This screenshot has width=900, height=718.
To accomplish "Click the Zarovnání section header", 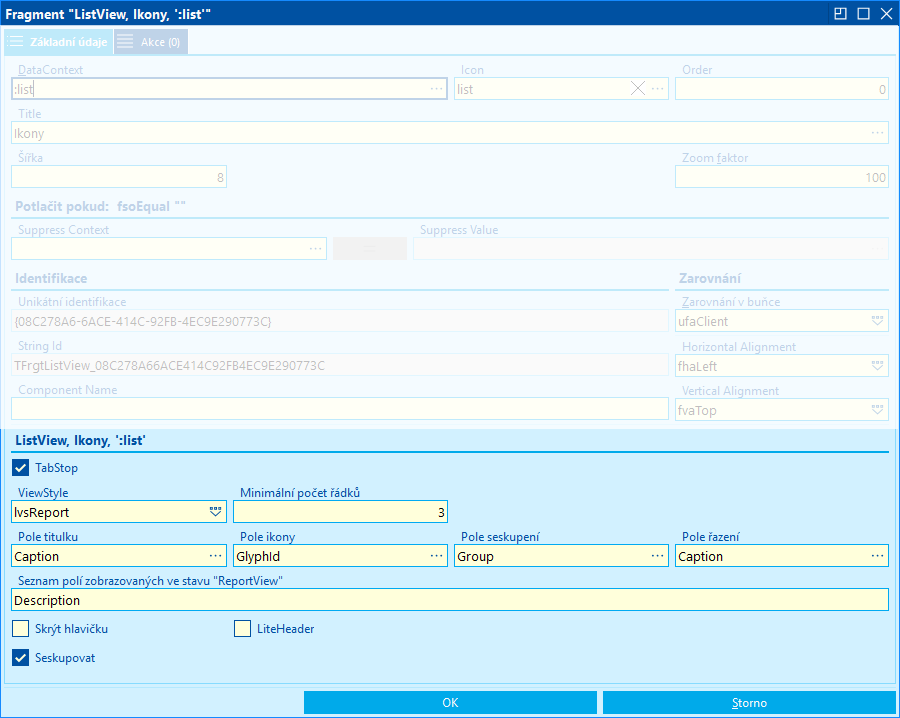I will tap(710, 278).
